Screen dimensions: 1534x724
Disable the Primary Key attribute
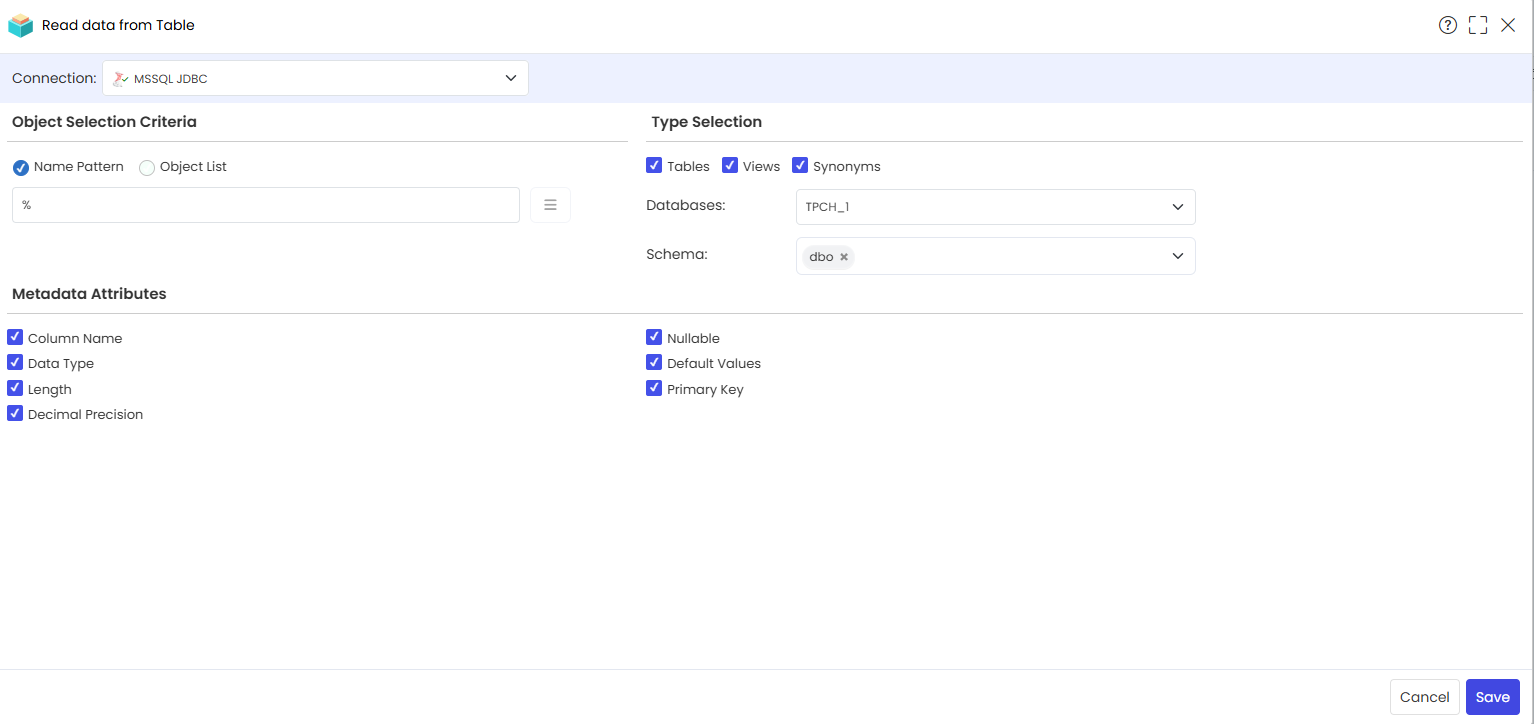click(654, 388)
